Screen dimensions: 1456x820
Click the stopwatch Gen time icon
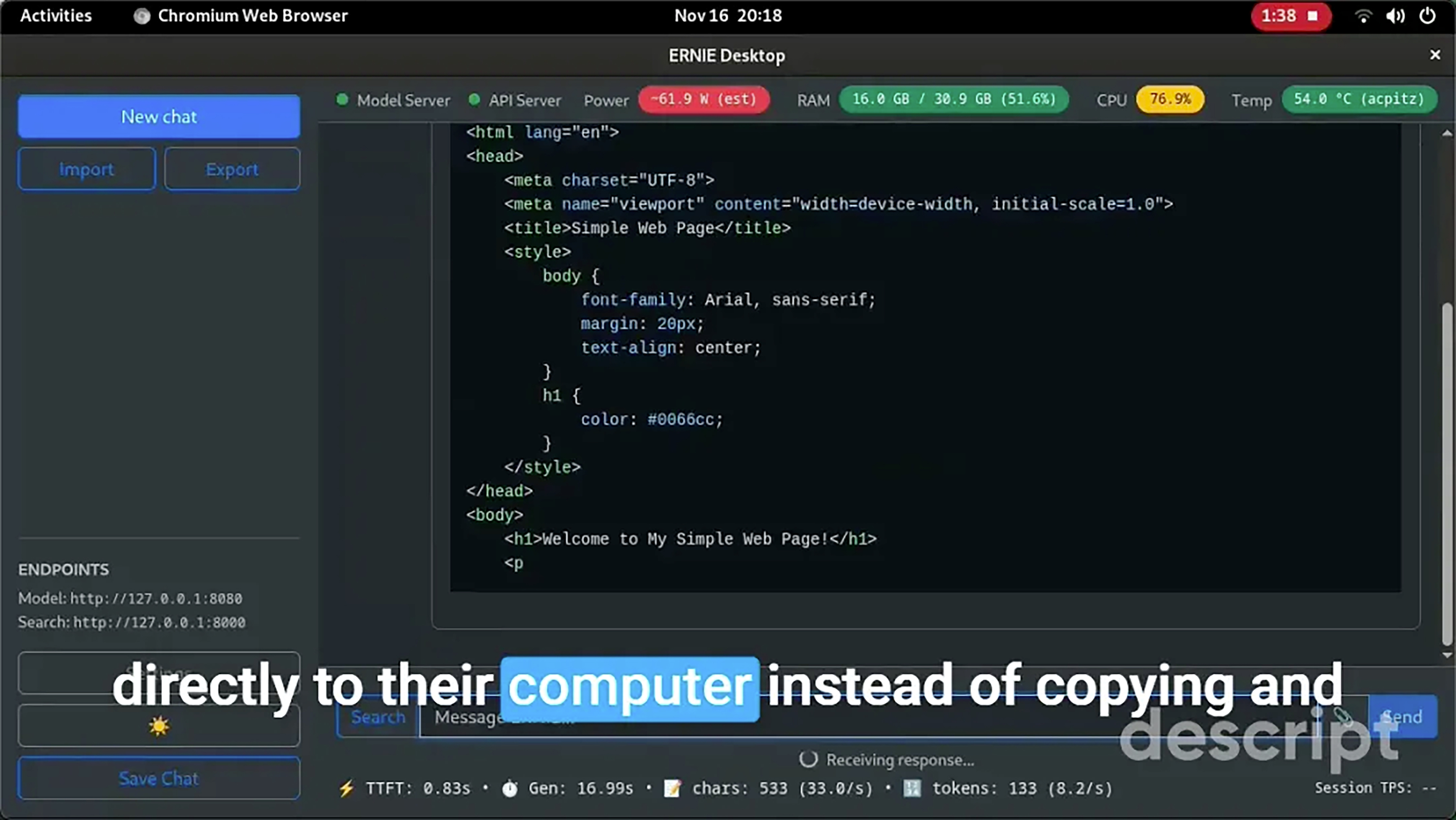coord(509,788)
